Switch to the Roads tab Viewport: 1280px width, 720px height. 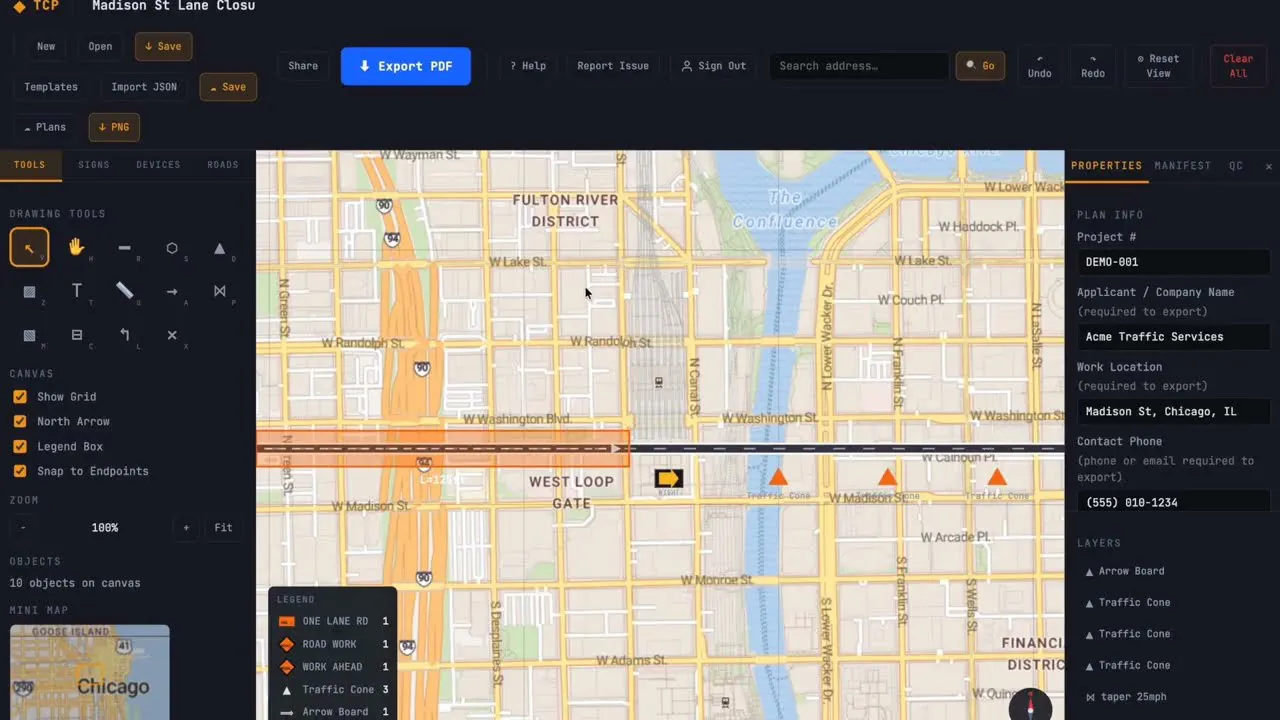pyautogui.click(x=223, y=165)
